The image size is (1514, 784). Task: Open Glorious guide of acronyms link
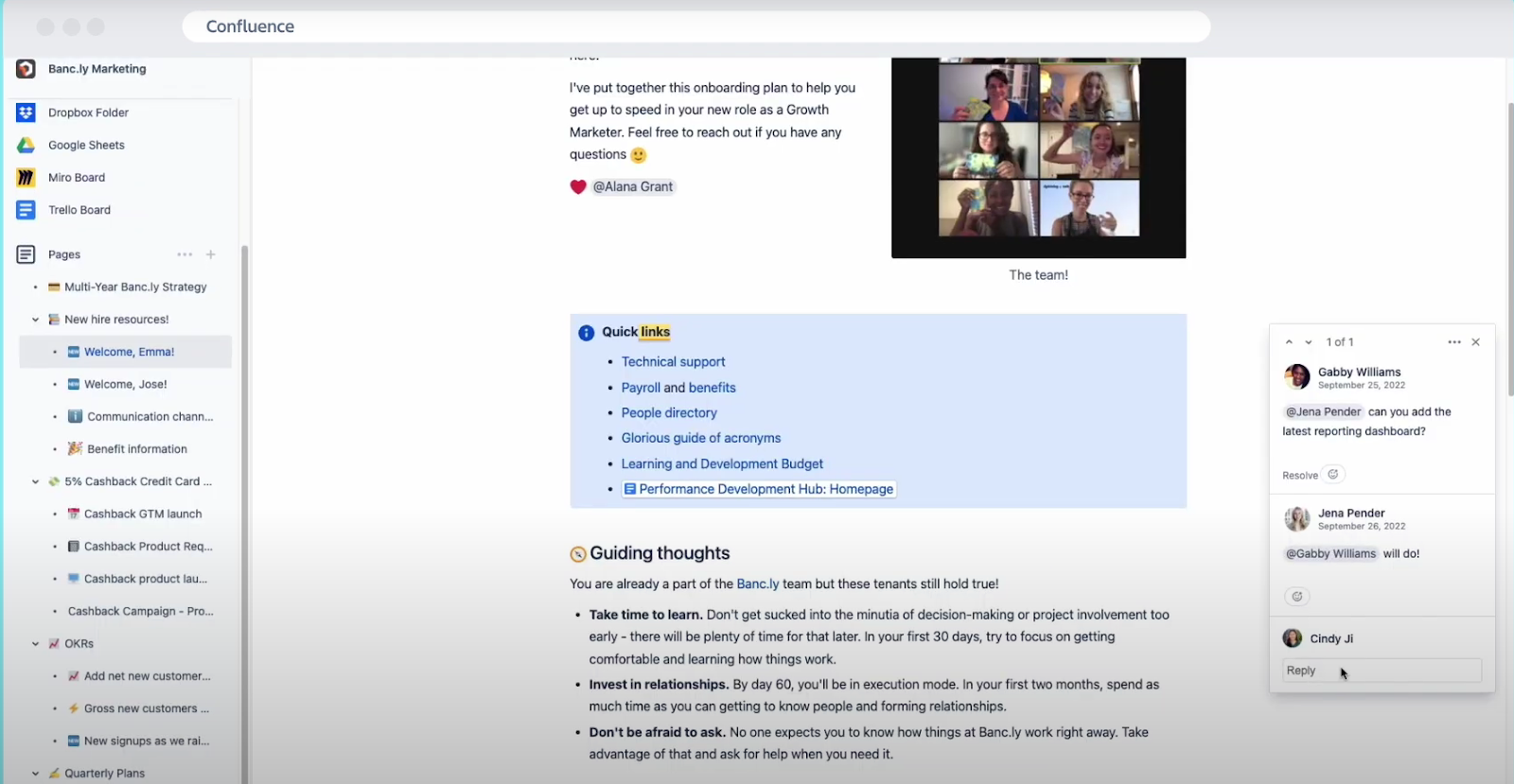701,438
